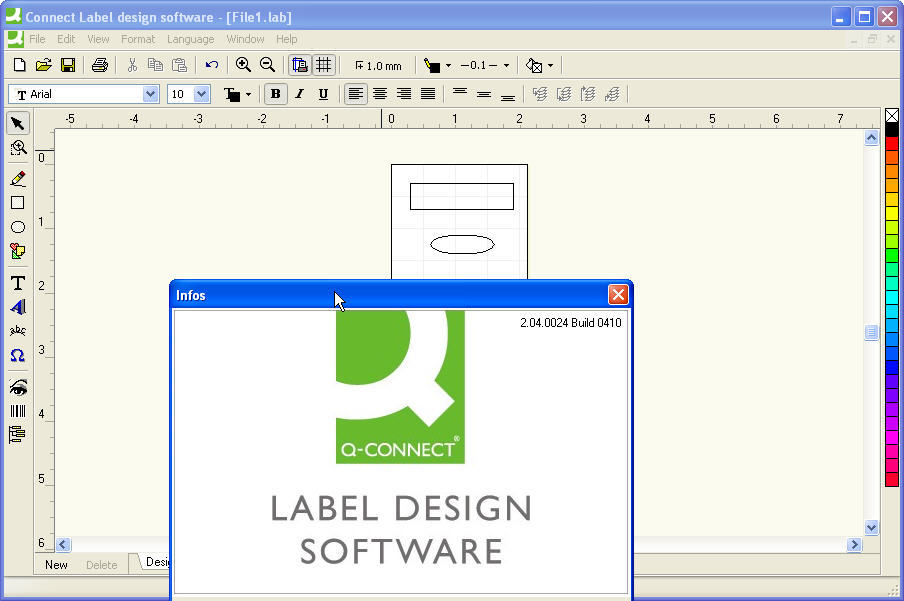Click the Undo arrow icon
The width and height of the screenshot is (904, 601).
(x=211, y=65)
